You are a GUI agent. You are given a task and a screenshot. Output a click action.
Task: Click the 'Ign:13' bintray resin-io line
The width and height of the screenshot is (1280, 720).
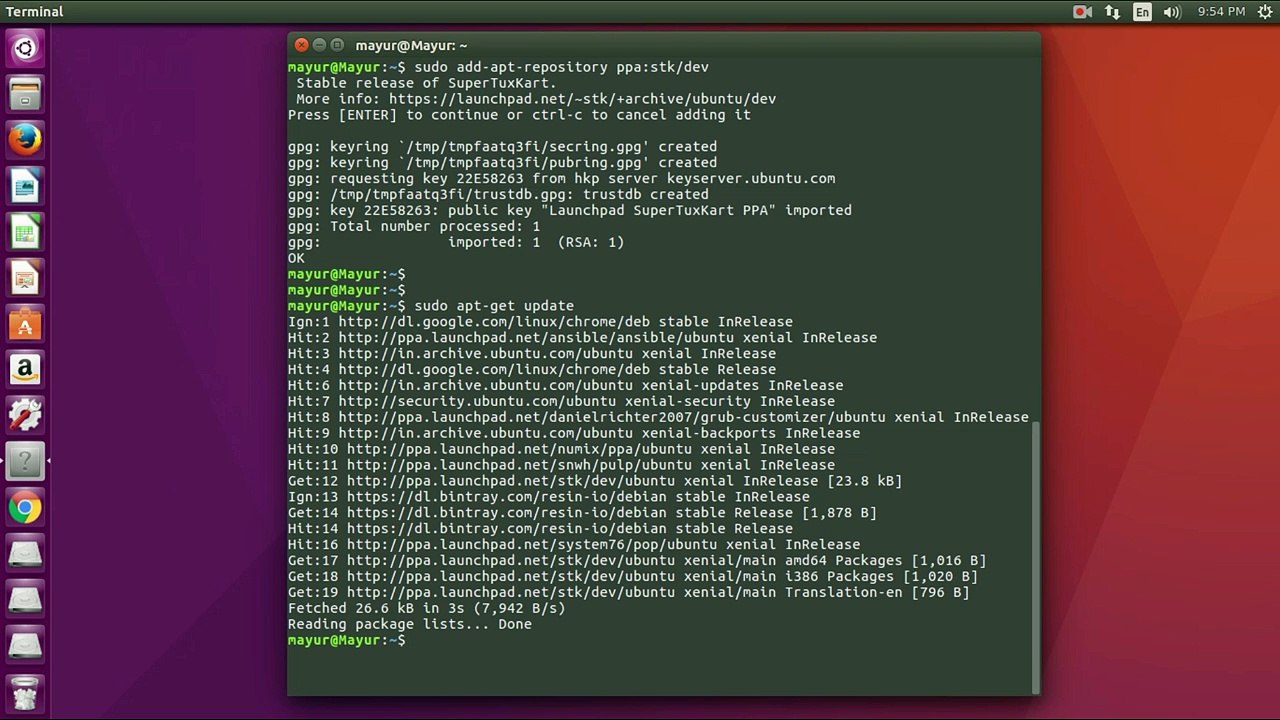click(549, 498)
